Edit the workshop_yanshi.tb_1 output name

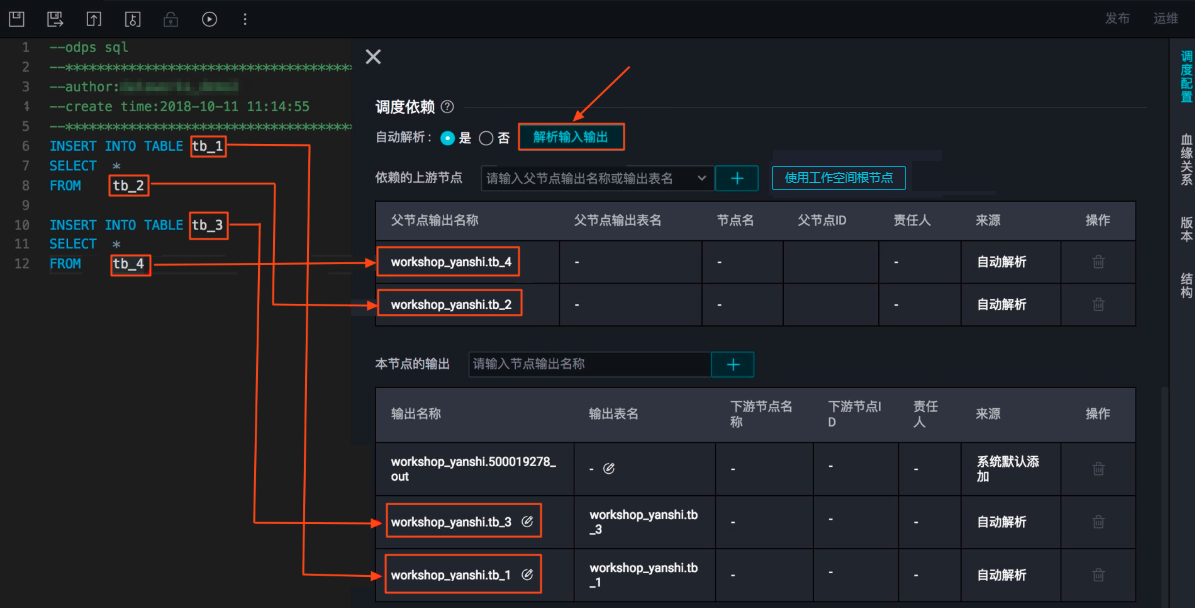(527, 575)
